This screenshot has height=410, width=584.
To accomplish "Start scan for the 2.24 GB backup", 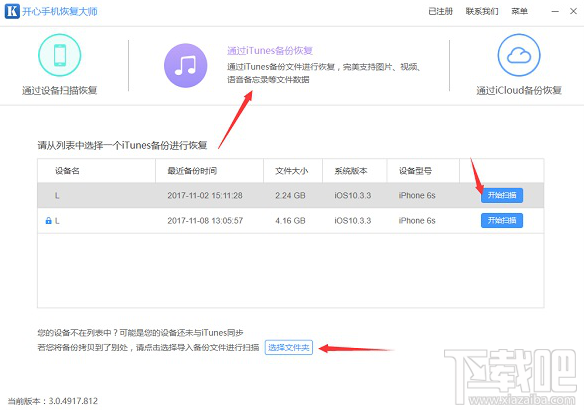I will tap(502, 196).
